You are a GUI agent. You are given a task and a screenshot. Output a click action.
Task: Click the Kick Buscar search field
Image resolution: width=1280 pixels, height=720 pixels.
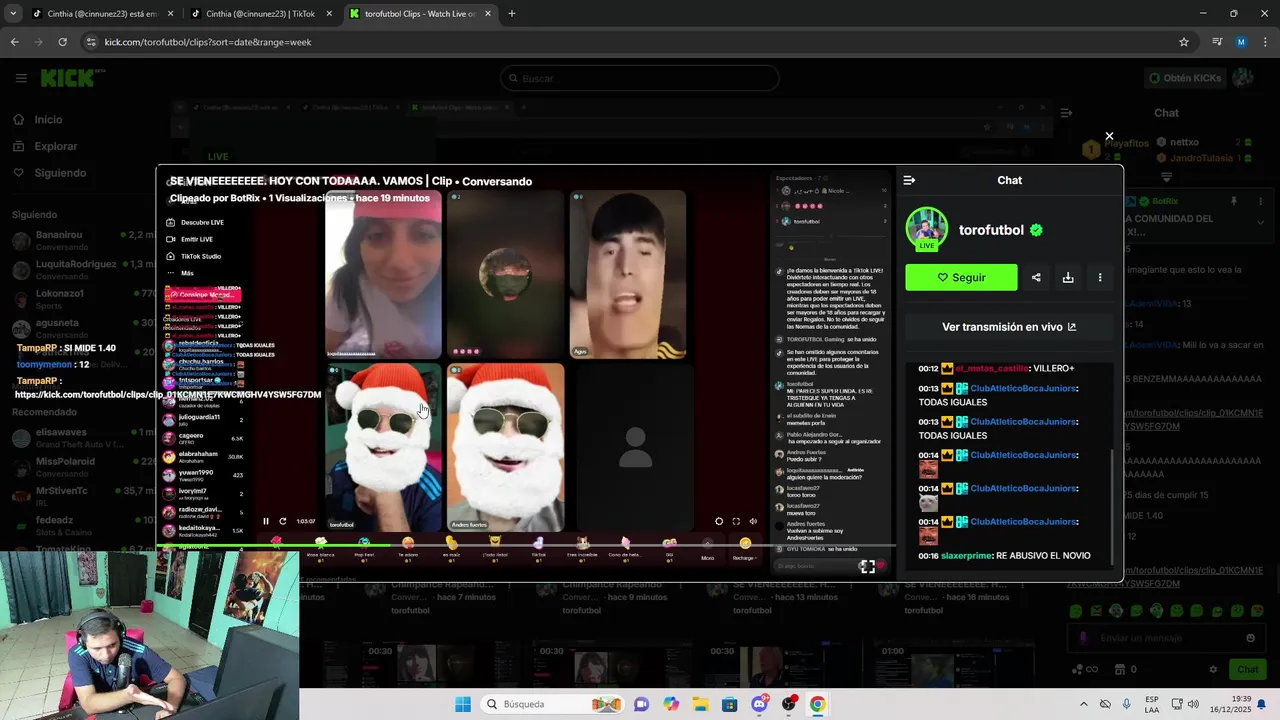point(640,78)
